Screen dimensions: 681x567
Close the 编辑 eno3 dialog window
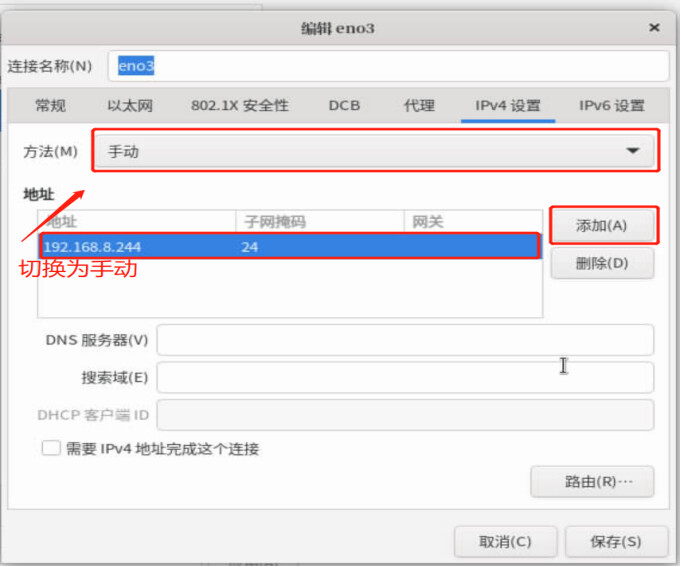(654, 28)
